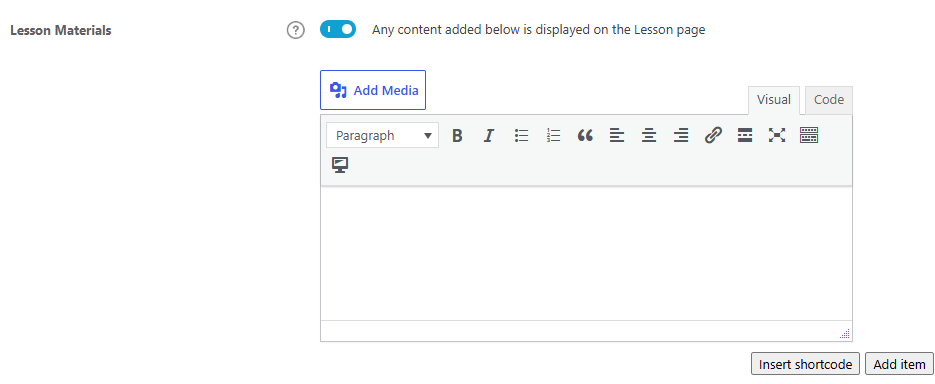
Task: Toggle the Lesson Materials switch off
Action: click(x=338, y=29)
